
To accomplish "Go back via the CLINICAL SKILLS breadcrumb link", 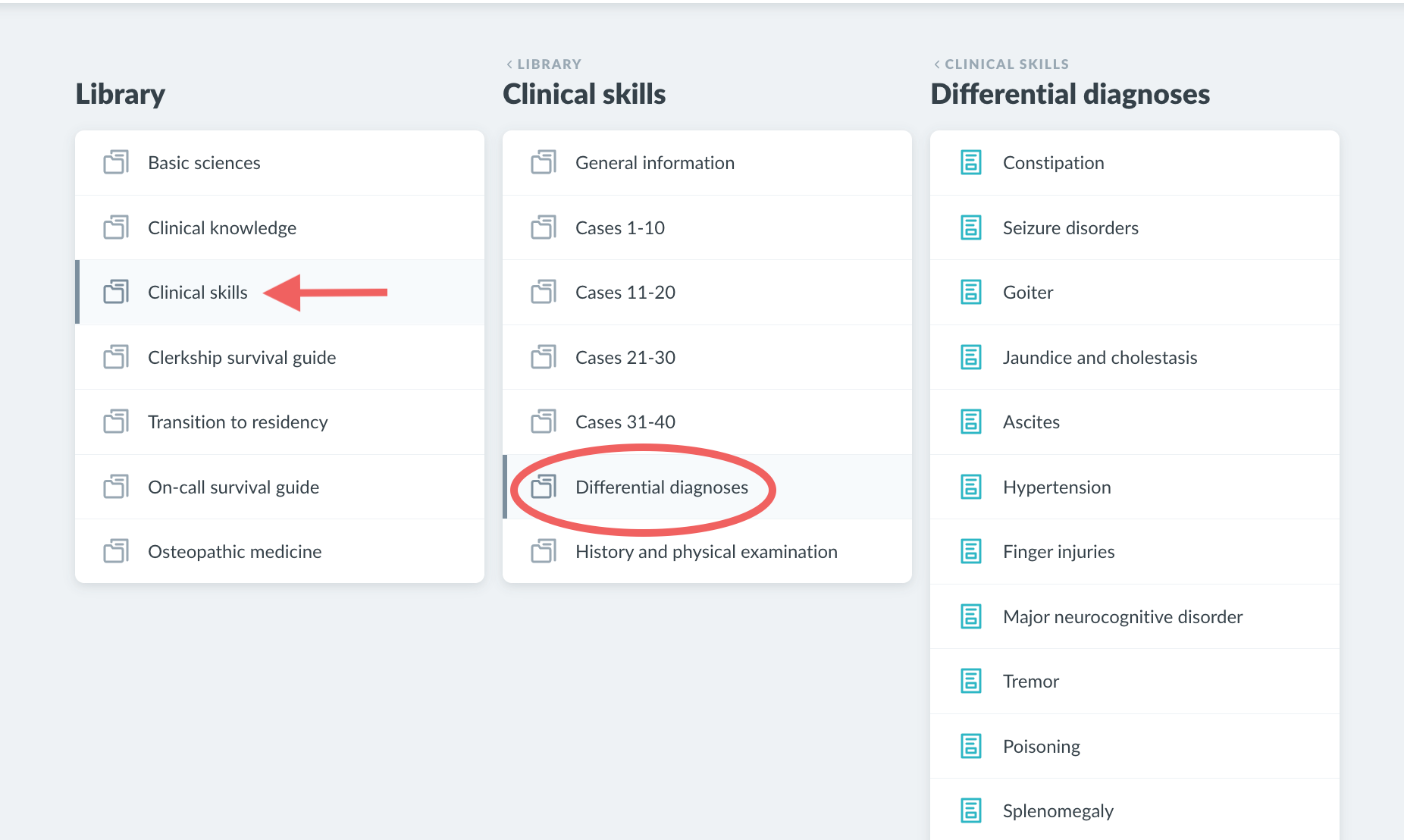I will tap(1001, 64).
